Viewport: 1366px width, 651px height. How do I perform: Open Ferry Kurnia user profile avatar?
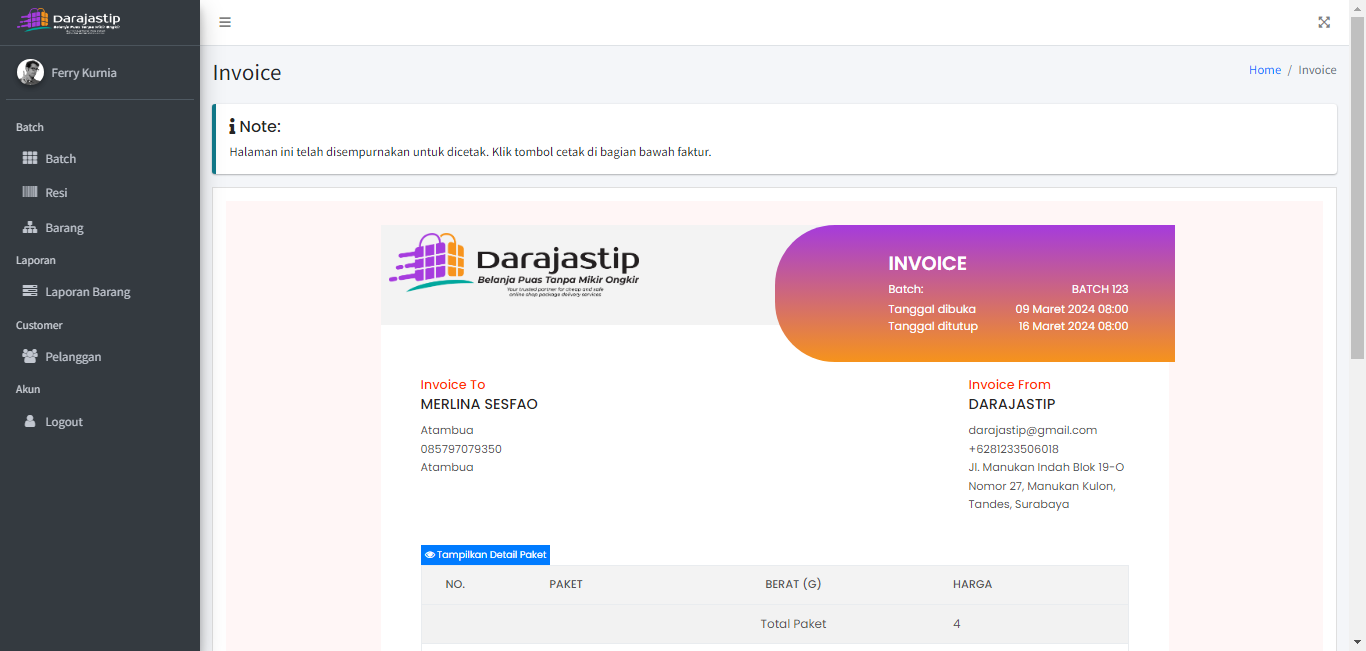pyautogui.click(x=30, y=73)
